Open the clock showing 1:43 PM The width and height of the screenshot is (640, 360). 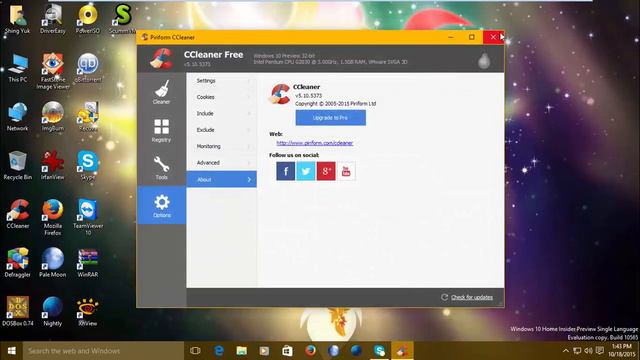[622, 351]
